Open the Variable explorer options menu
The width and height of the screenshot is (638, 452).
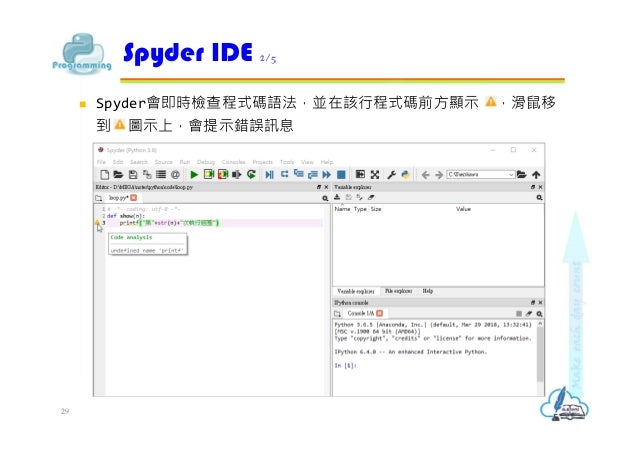(x=539, y=198)
